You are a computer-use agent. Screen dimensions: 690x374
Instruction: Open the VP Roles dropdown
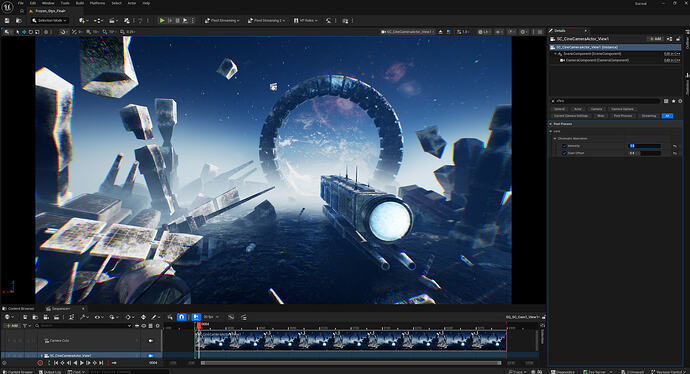pos(305,21)
